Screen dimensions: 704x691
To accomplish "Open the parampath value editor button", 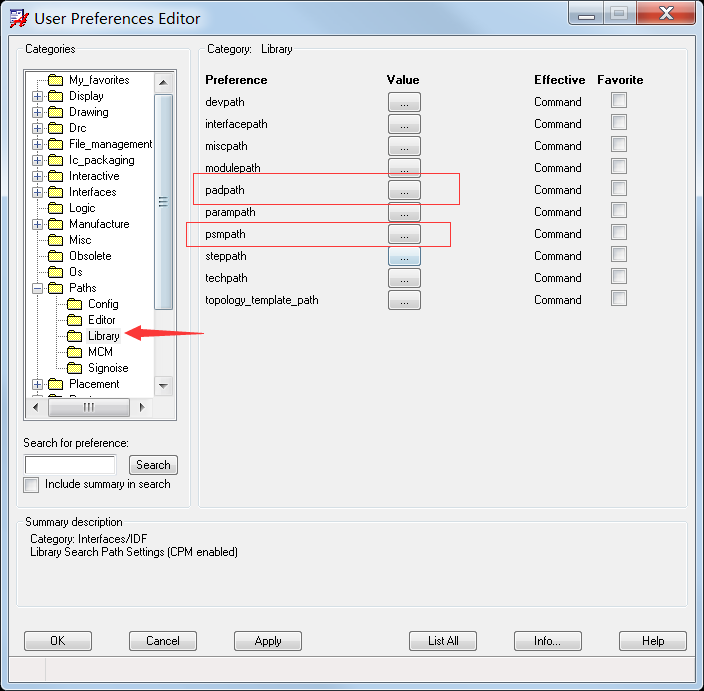I will click(x=404, y=212).
